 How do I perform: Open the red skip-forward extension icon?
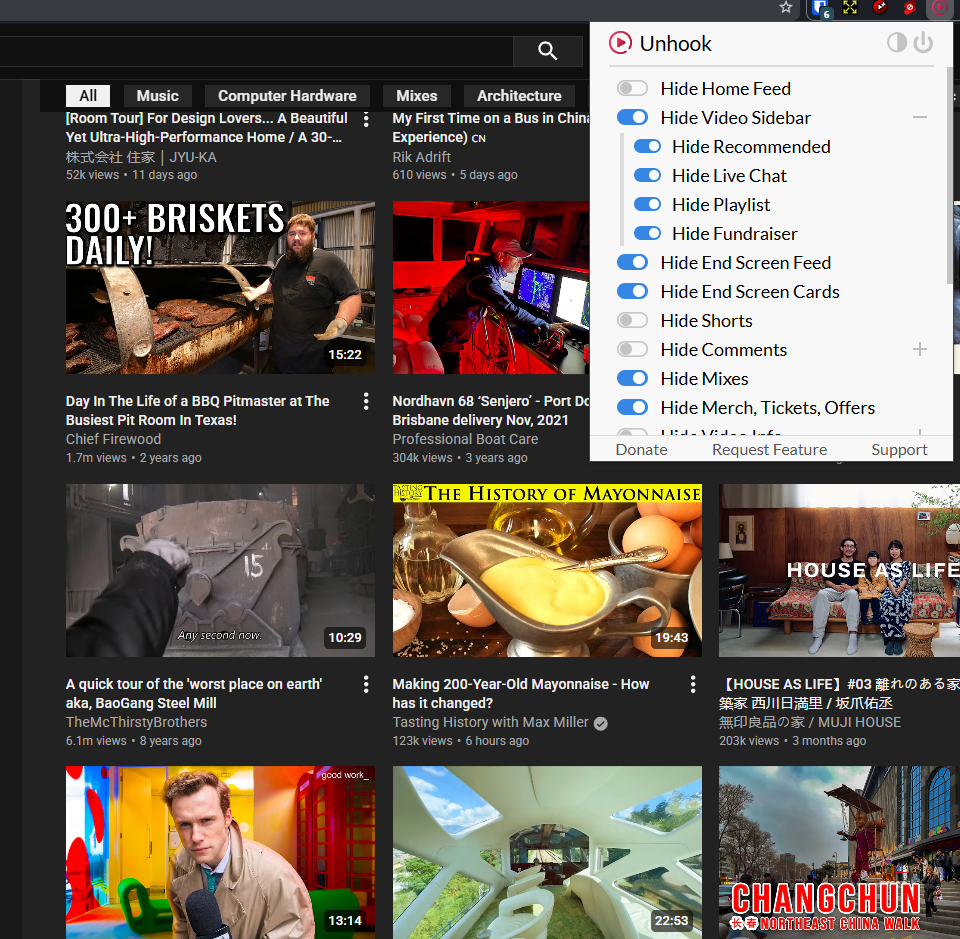[880, 7]
